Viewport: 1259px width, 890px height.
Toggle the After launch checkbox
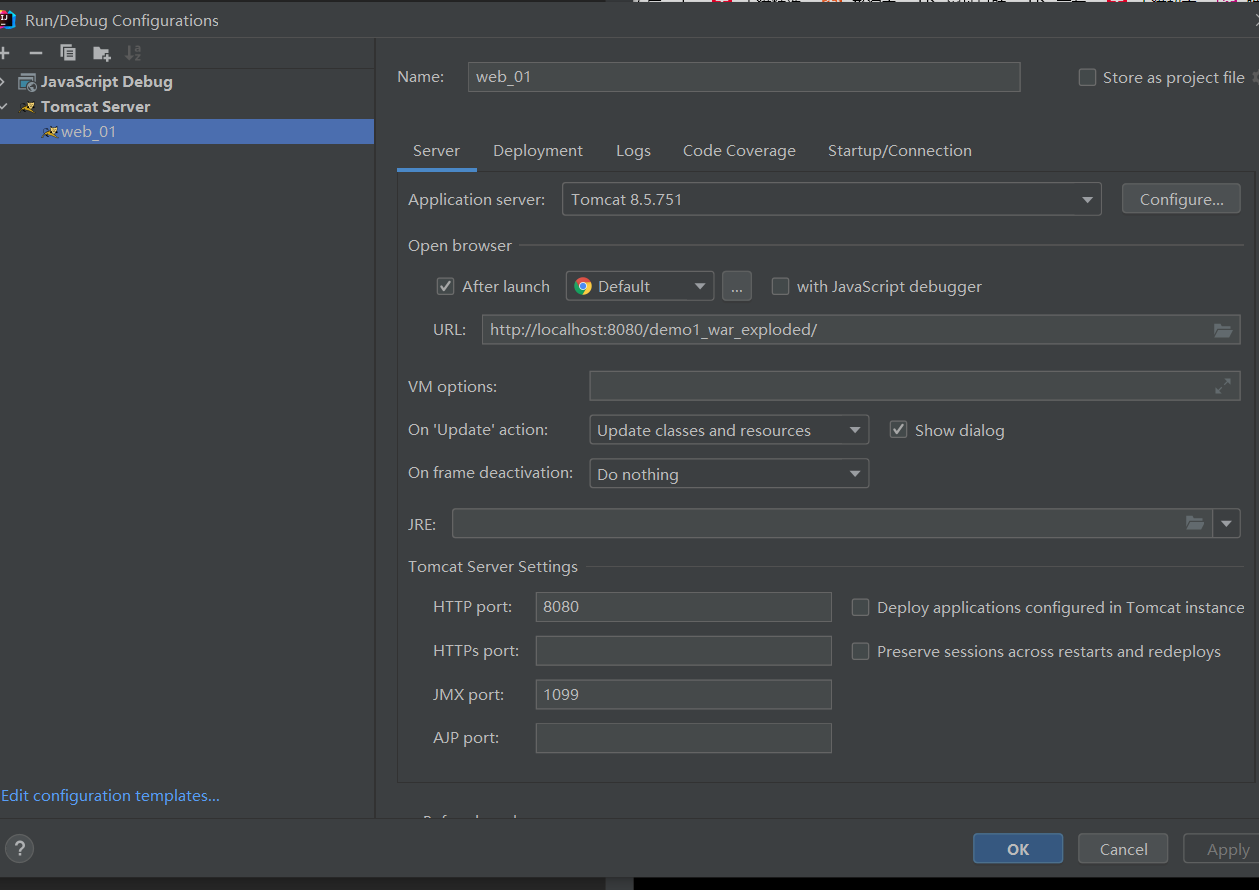(x=446, y=286)
